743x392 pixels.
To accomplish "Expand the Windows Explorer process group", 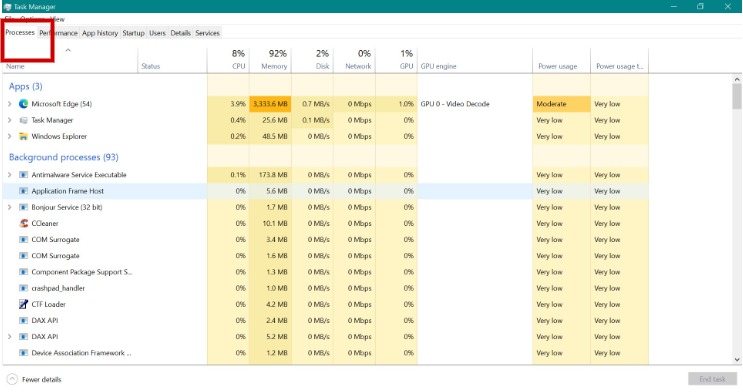I will click(x=9, y=137).
